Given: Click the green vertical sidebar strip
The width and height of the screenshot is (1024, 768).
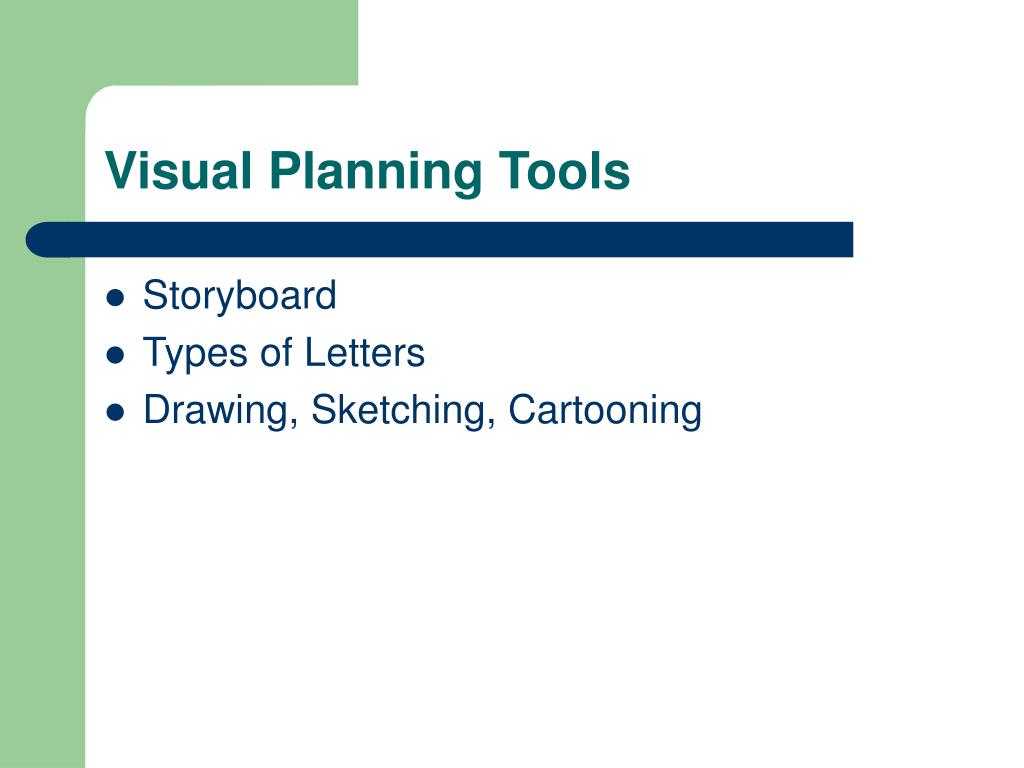Looking at the screenshot, I should [42, 509].
